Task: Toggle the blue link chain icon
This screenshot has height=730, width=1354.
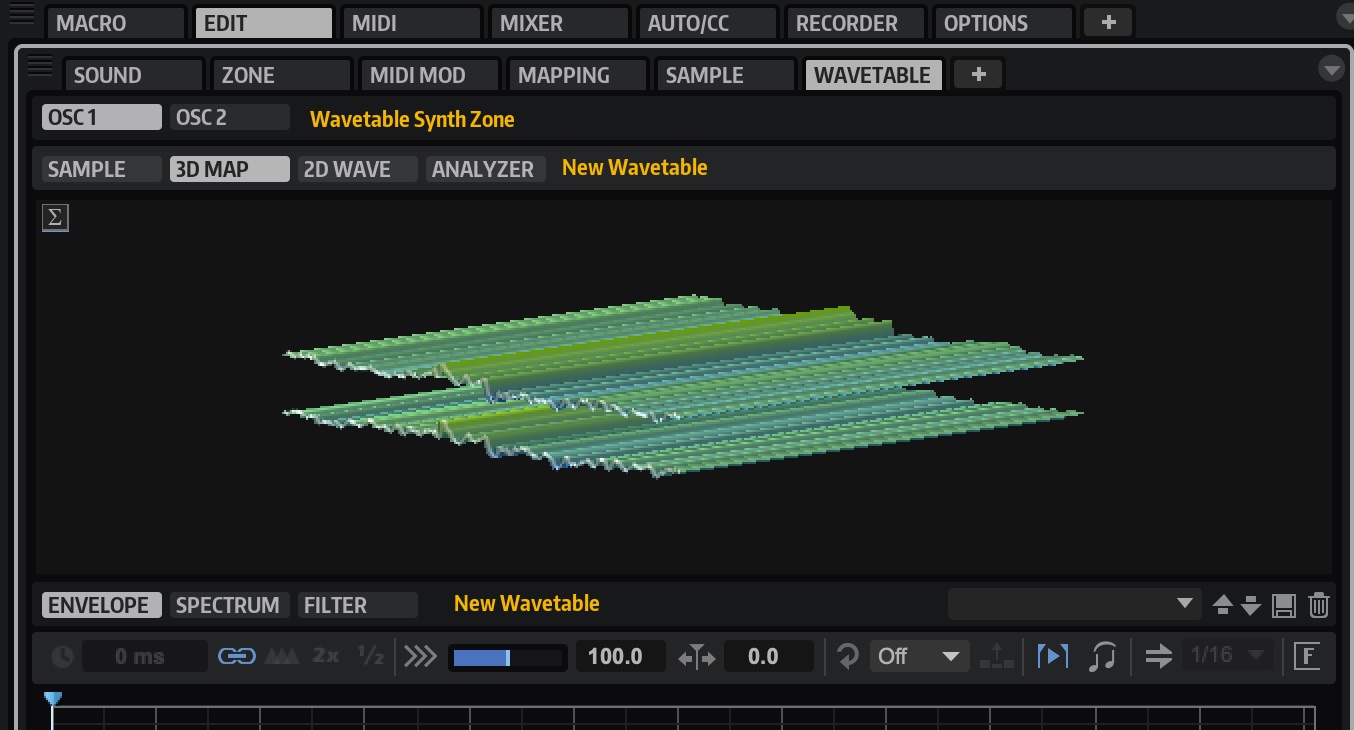Action: coord(236,657)
